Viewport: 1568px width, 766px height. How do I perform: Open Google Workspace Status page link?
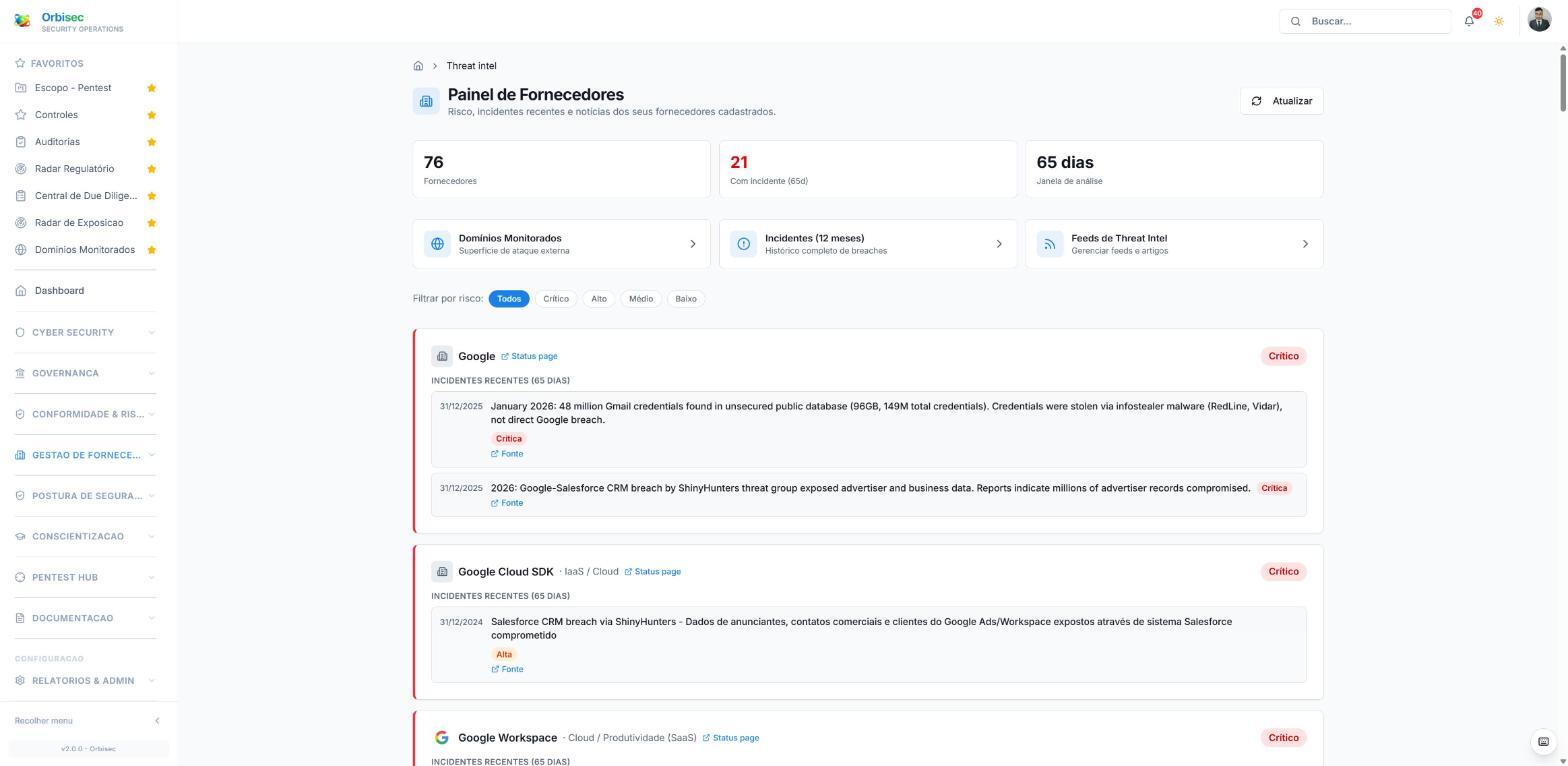click(731, 738)
